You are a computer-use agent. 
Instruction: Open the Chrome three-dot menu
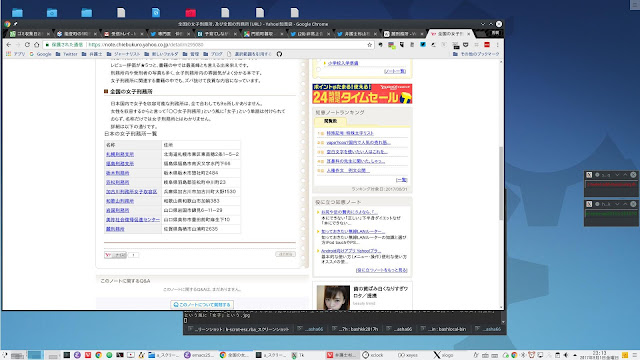click(x=498, y=44)
